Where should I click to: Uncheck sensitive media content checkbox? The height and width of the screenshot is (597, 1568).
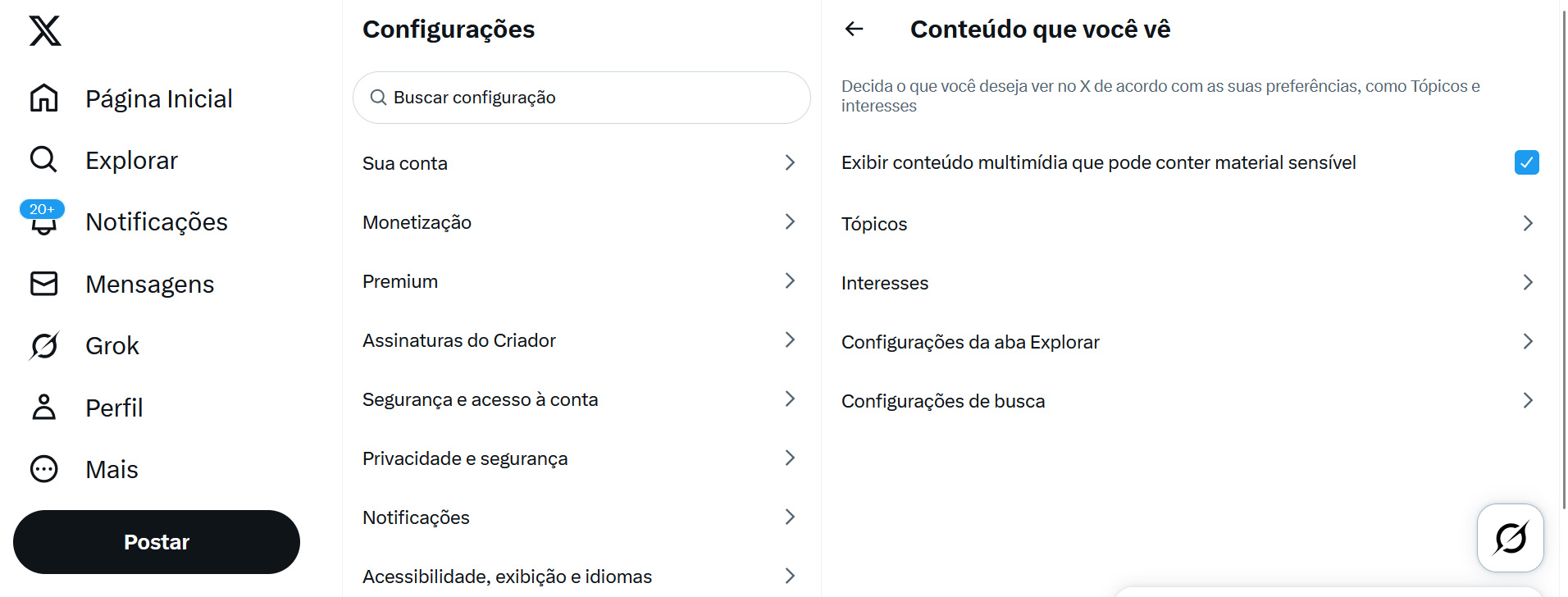click(1526, 162)
